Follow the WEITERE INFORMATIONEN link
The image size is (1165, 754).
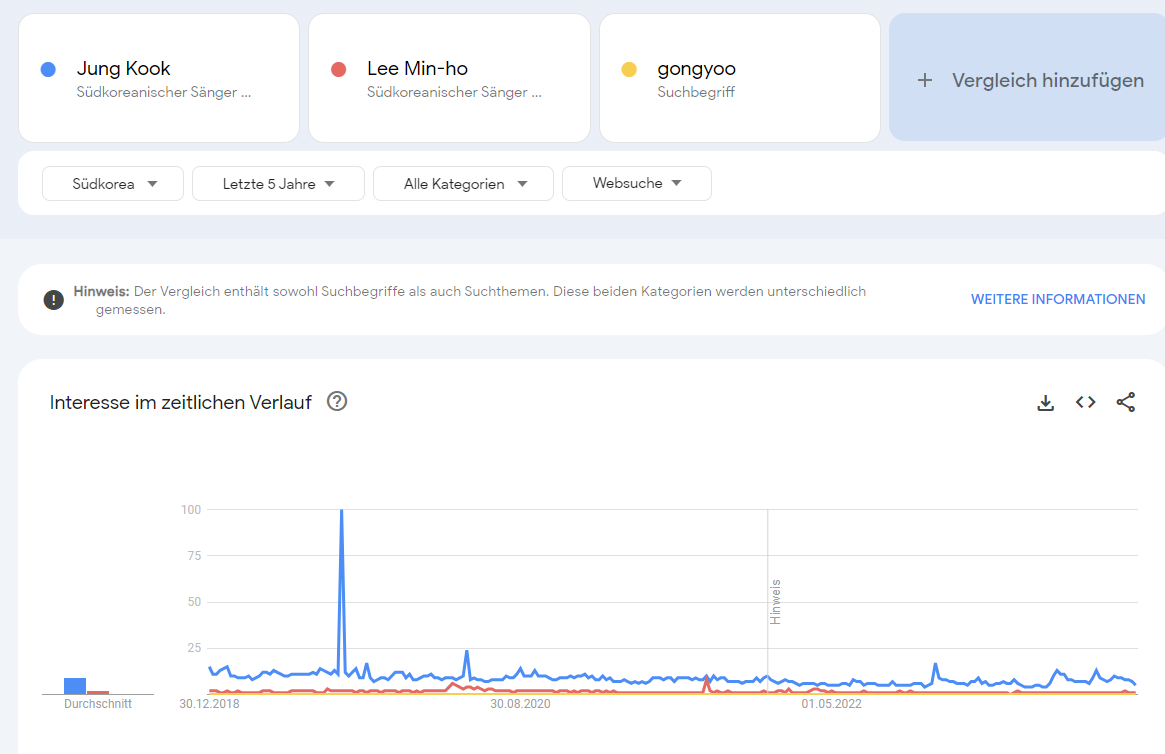pyautogui.click(x=1058, y=299)
